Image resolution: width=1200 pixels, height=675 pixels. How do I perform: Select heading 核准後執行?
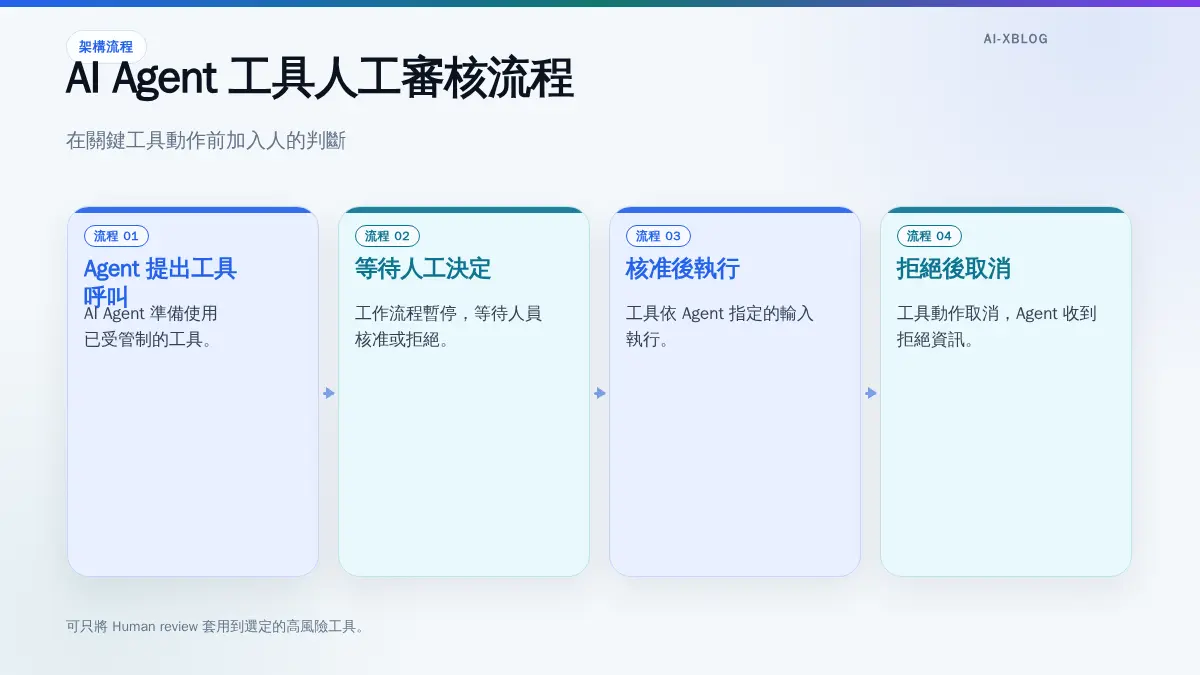pyautogui.click(x=683, y=268)
